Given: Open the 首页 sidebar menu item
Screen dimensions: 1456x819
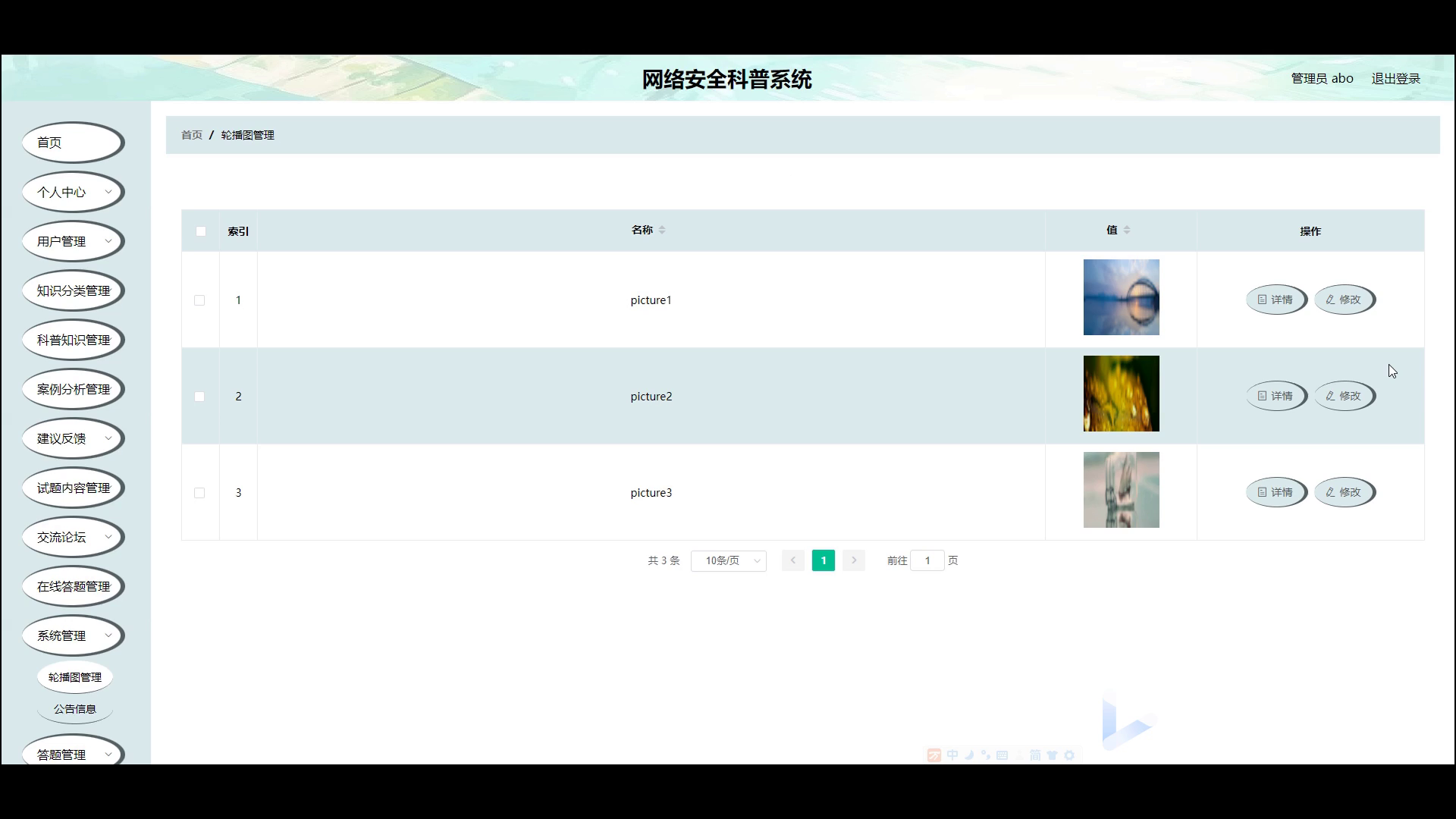Looking at the screenshot, I should pyautogui.click(x=74, y=143).
